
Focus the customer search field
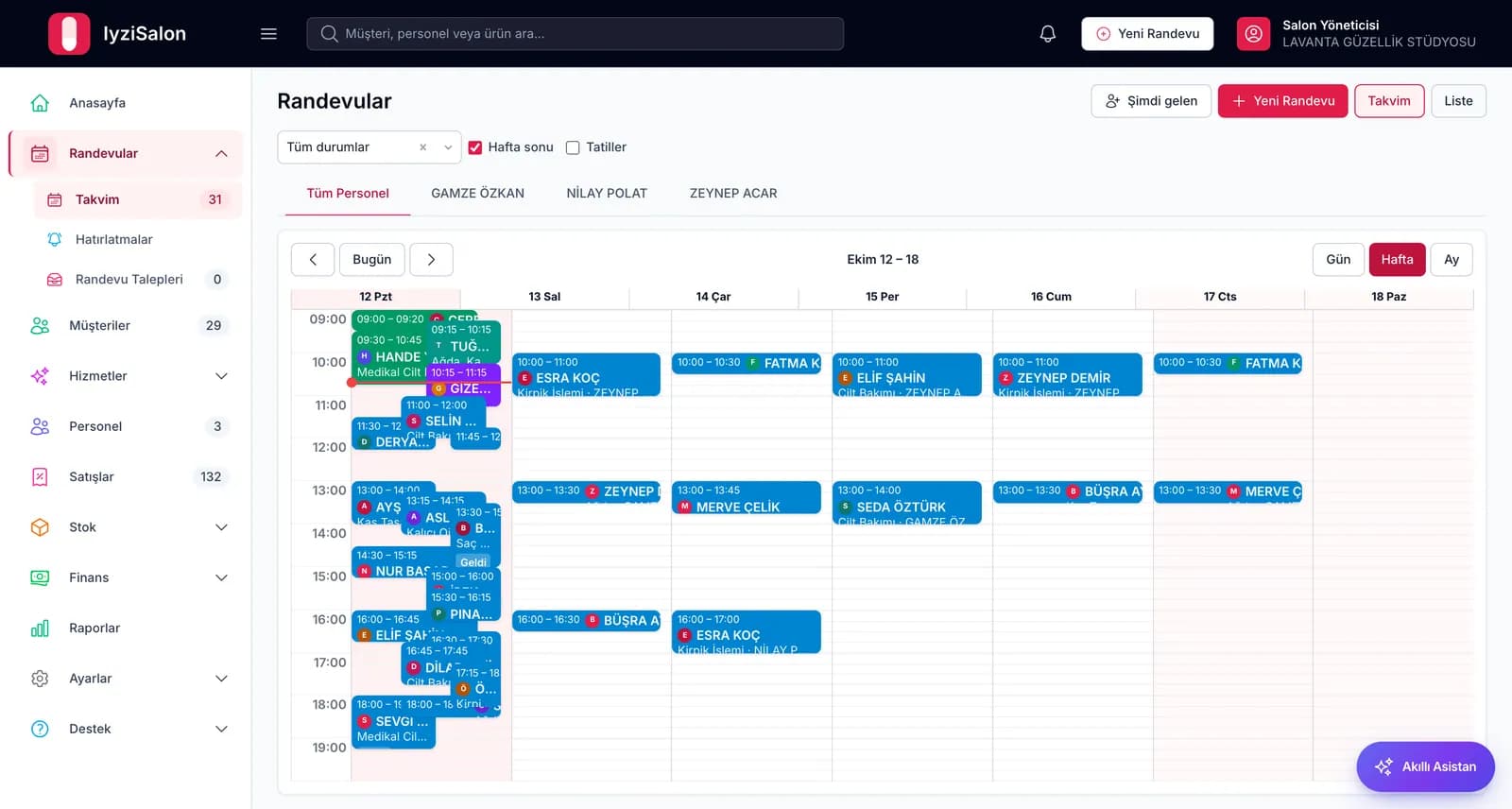coord(575,34)
